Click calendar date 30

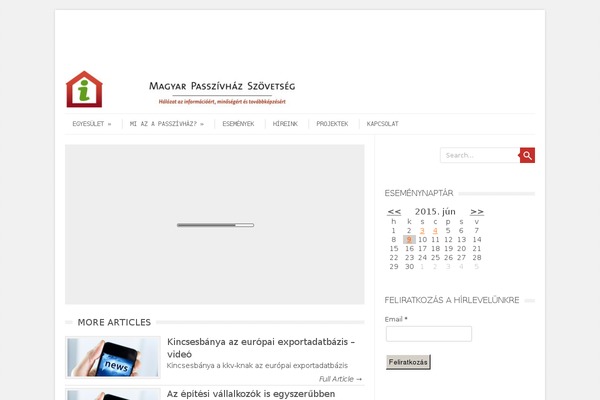(409, 267)
